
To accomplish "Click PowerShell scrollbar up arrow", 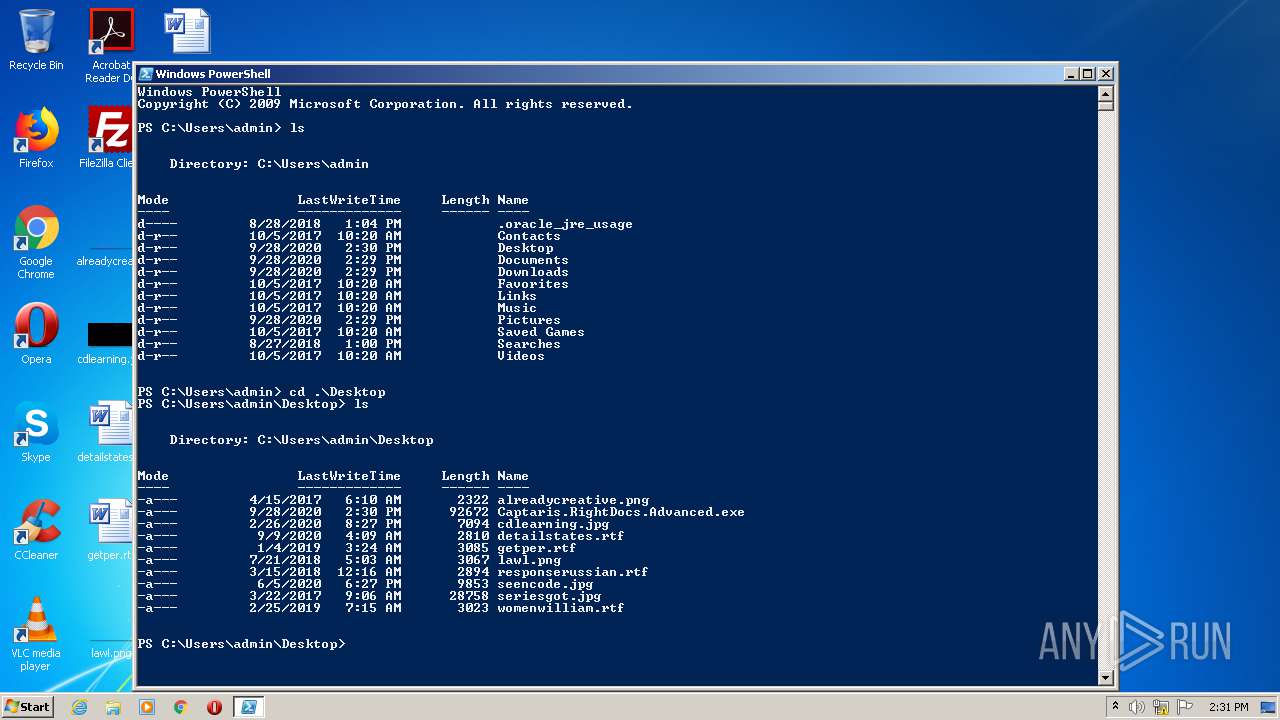I will pos(1106,93).
